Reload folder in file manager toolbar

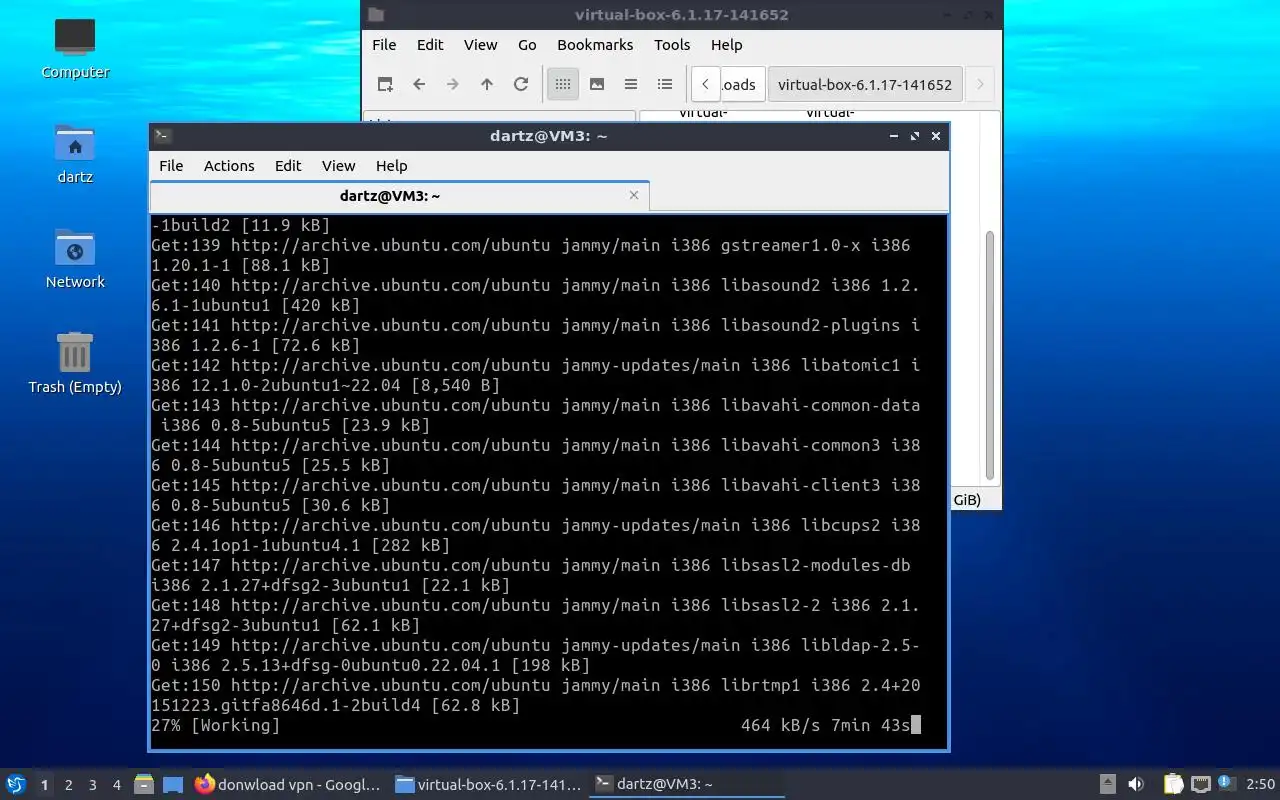click(x=521, y=84)
